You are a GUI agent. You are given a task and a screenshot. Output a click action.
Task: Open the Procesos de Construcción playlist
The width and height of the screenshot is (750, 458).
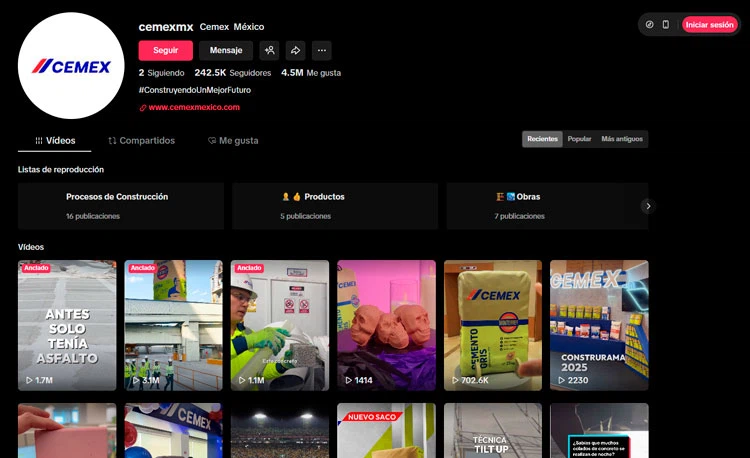pos(121,206)
